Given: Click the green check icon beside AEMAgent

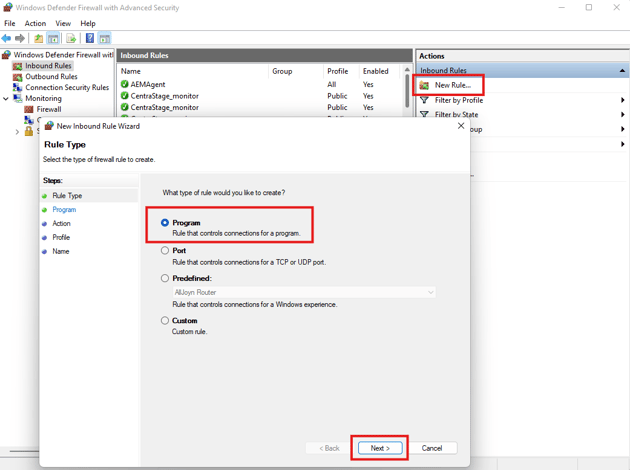Looking at the screenshot, I should pos(125,85).
